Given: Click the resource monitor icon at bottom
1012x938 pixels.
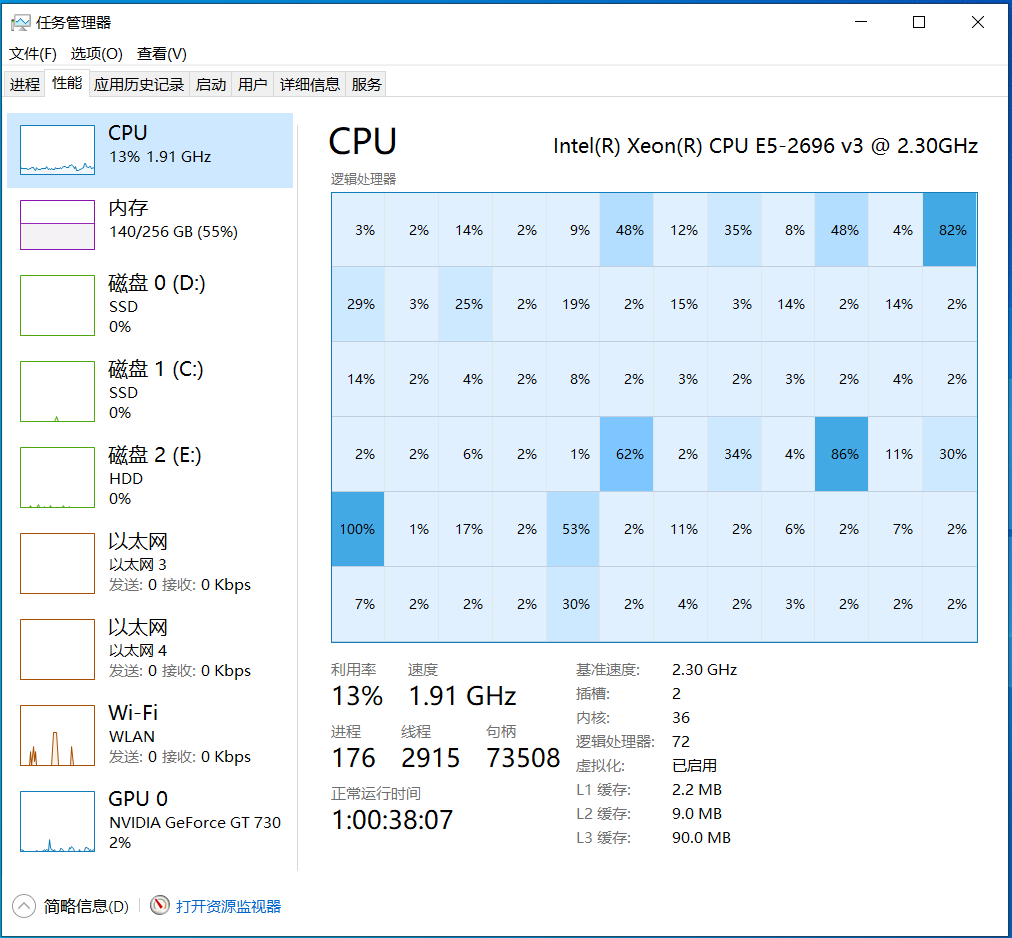Looking at the screenshot, I should tap(158, 906).
